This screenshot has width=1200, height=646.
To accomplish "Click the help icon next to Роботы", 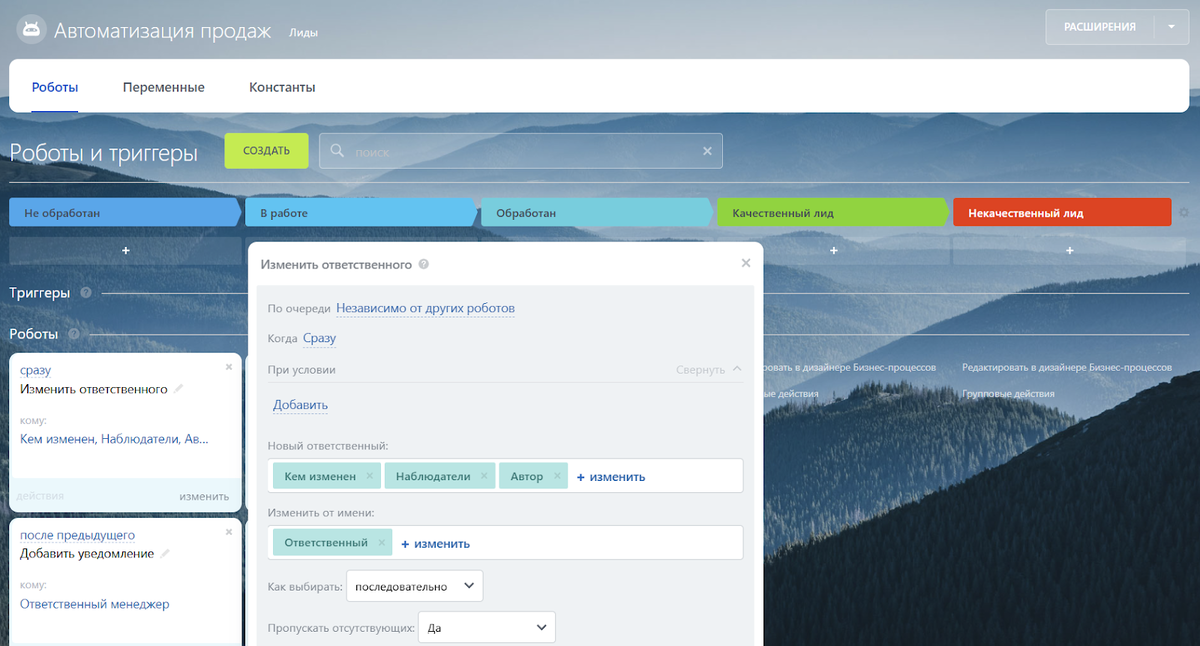I will click(73, 334).
